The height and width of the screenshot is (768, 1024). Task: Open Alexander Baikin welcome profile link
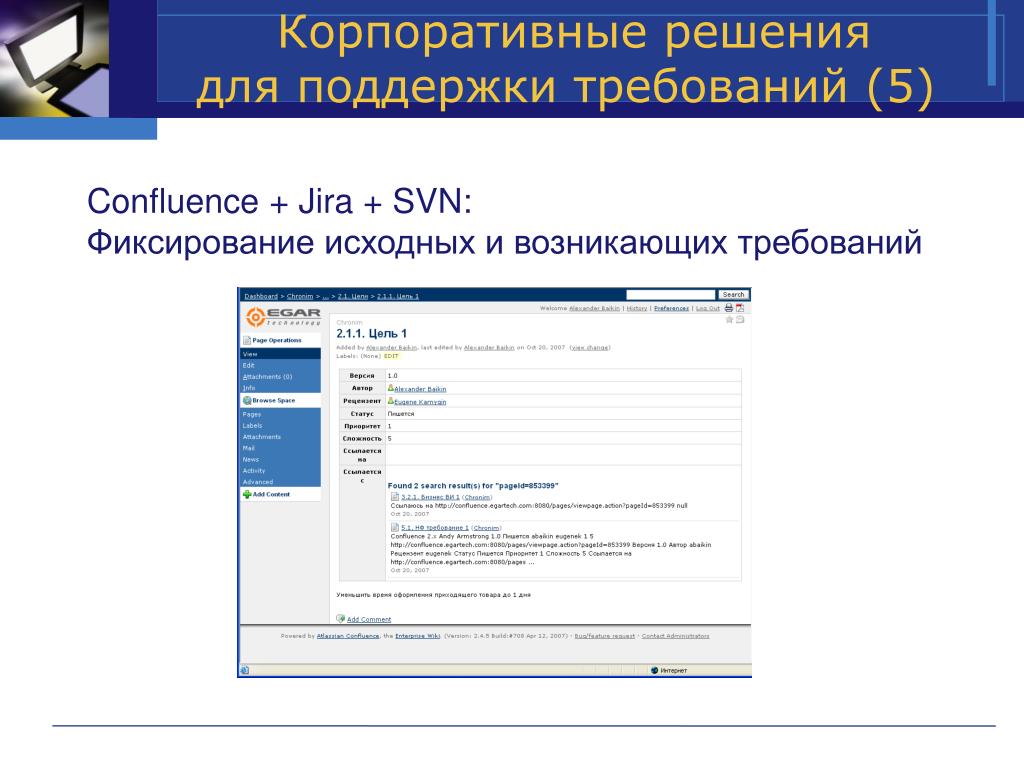[x=594, y=308]
